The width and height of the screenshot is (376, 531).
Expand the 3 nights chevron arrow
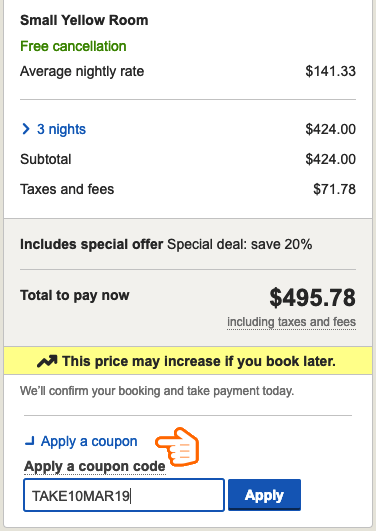[26, 129]
